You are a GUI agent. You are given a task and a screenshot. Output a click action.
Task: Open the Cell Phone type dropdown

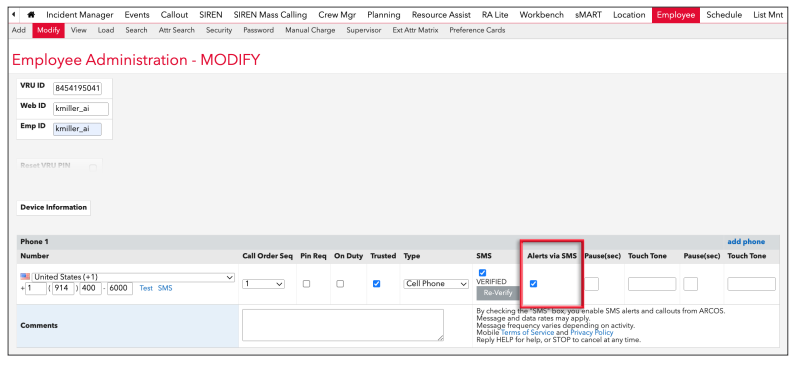pos(436,284)
